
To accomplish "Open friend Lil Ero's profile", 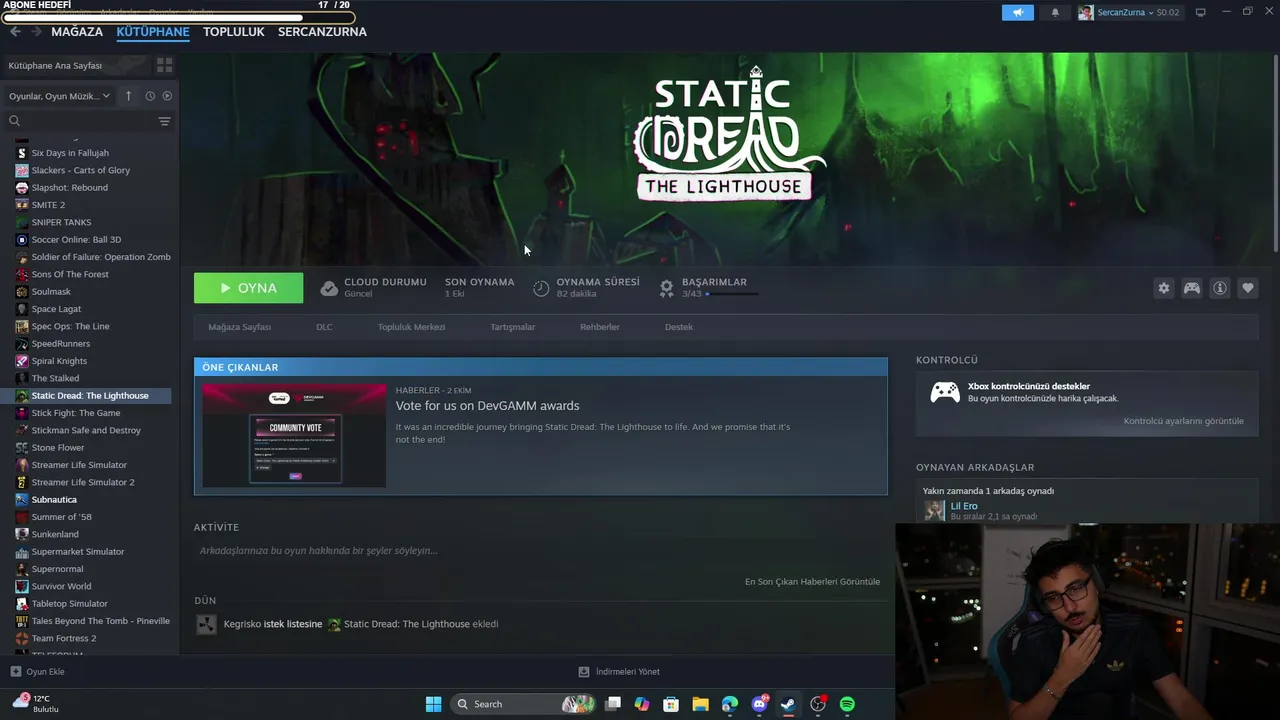I will pos(964,506).
